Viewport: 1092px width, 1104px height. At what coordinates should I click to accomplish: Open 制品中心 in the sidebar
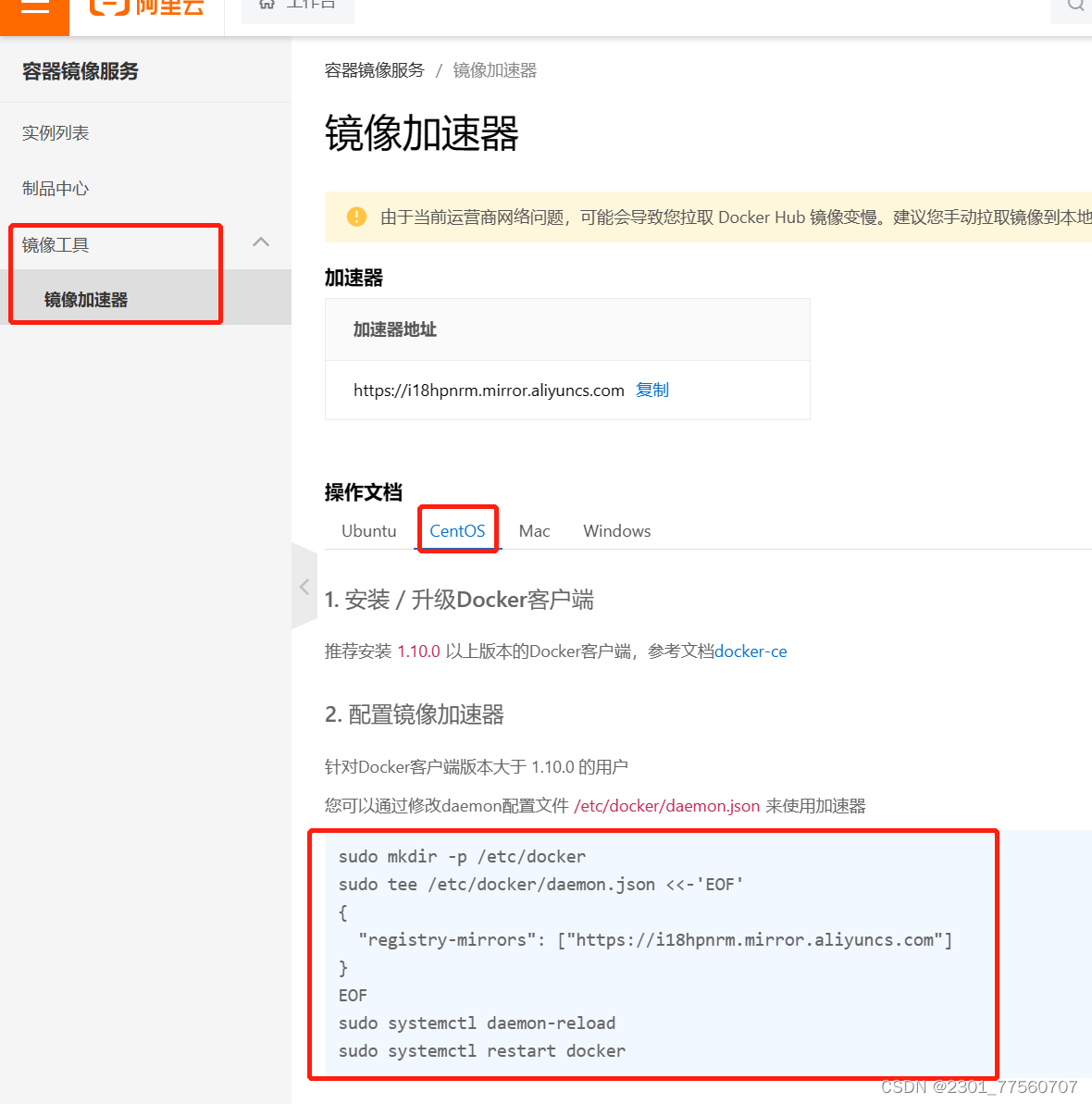(55, 189)
